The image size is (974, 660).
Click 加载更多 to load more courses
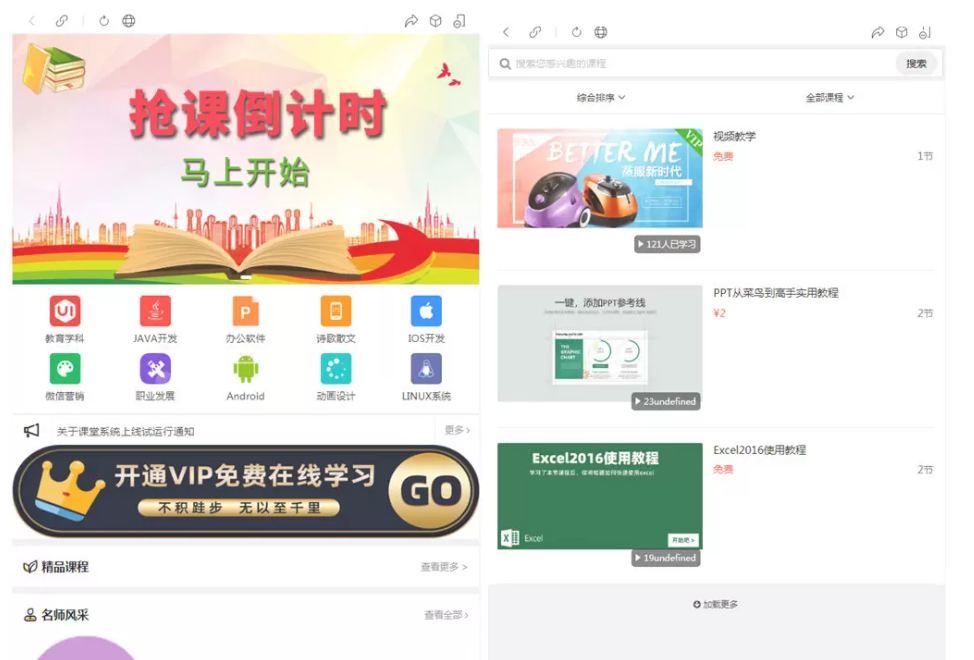(x=716, y=605)
